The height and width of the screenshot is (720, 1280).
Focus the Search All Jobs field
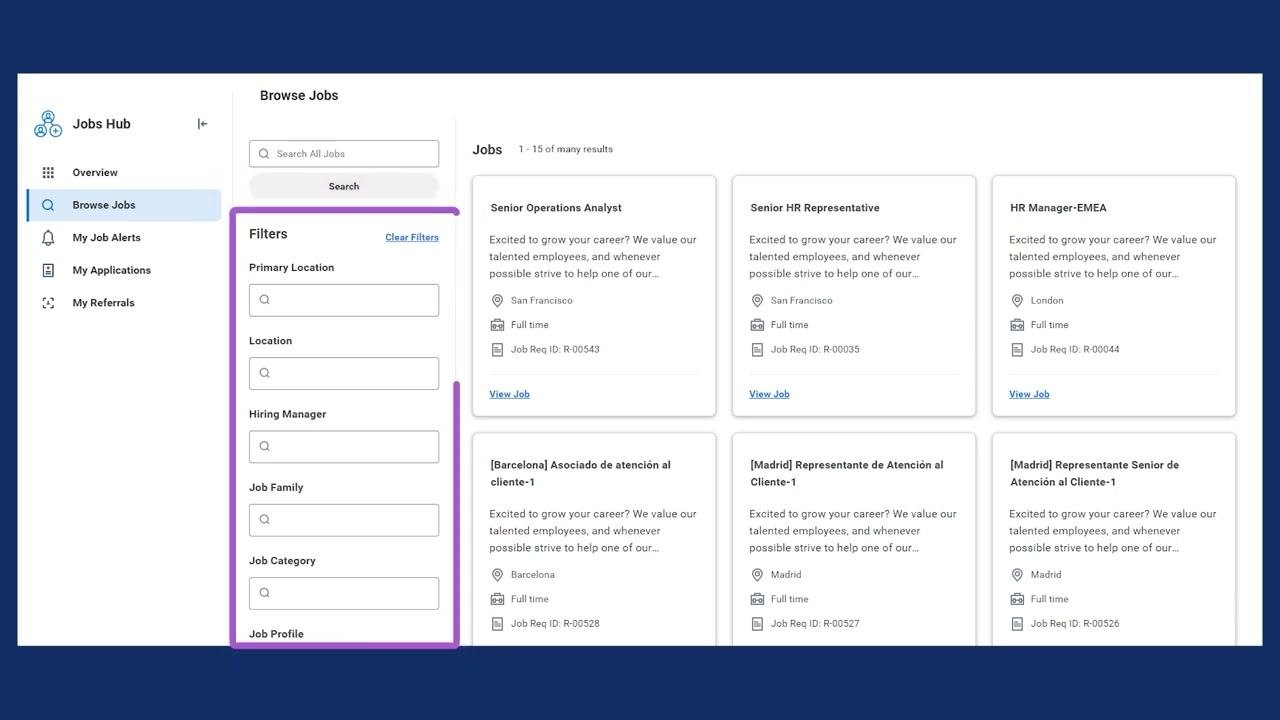(x=344, y=154)
